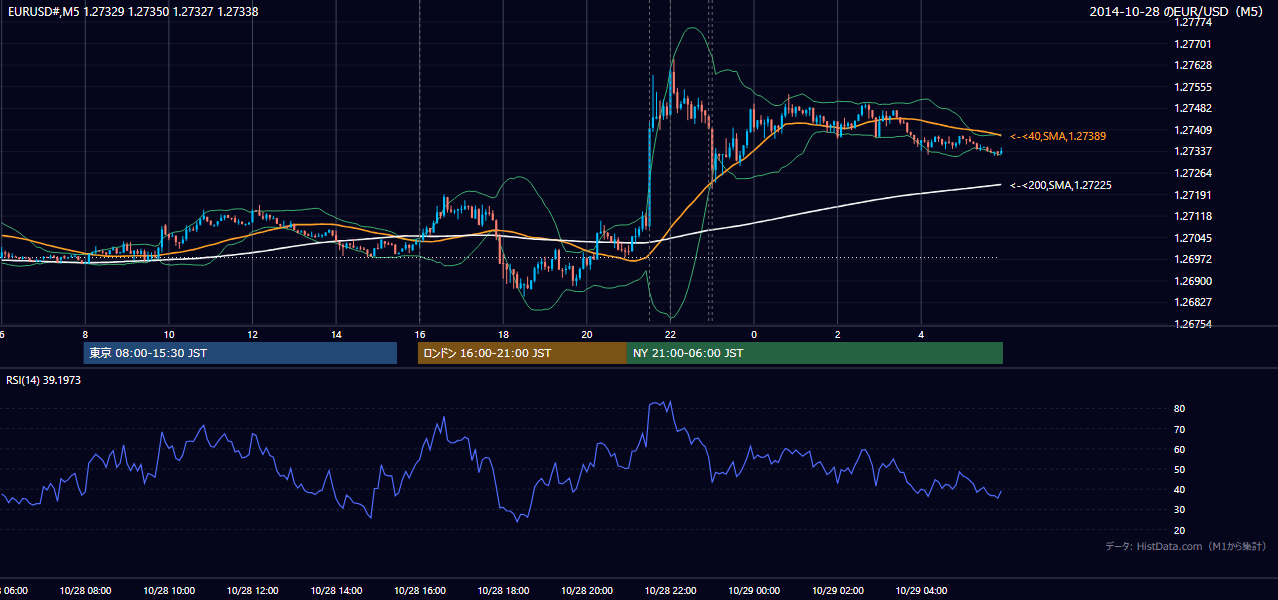Click the 10/28 12:00 time axis label
1278x600 pixels.
(x=252, y=591)
